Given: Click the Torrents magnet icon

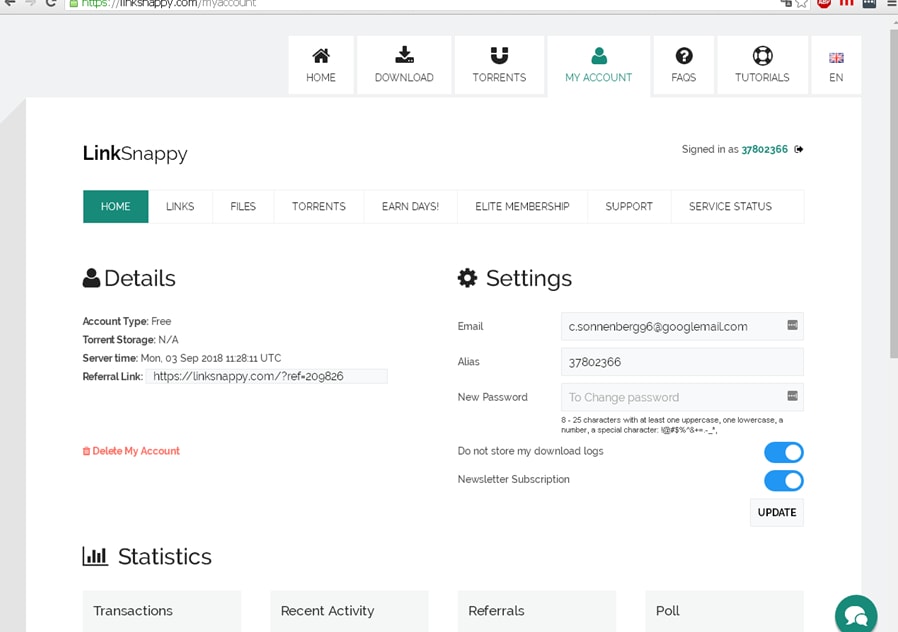Looking at the screenshot, I should [x=499, y=56].
